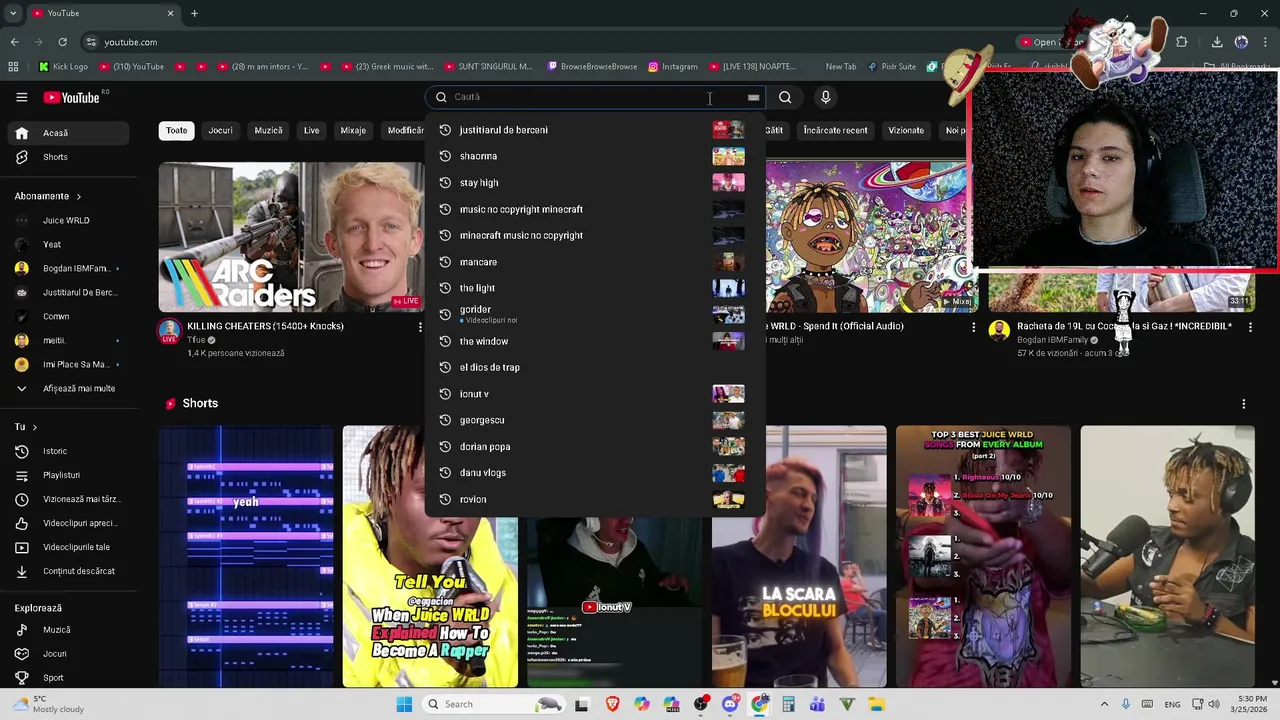Open Videoclipuri apreciate list
The width and height of the screenshot is (1280, 720).
[x=68, y=523]
